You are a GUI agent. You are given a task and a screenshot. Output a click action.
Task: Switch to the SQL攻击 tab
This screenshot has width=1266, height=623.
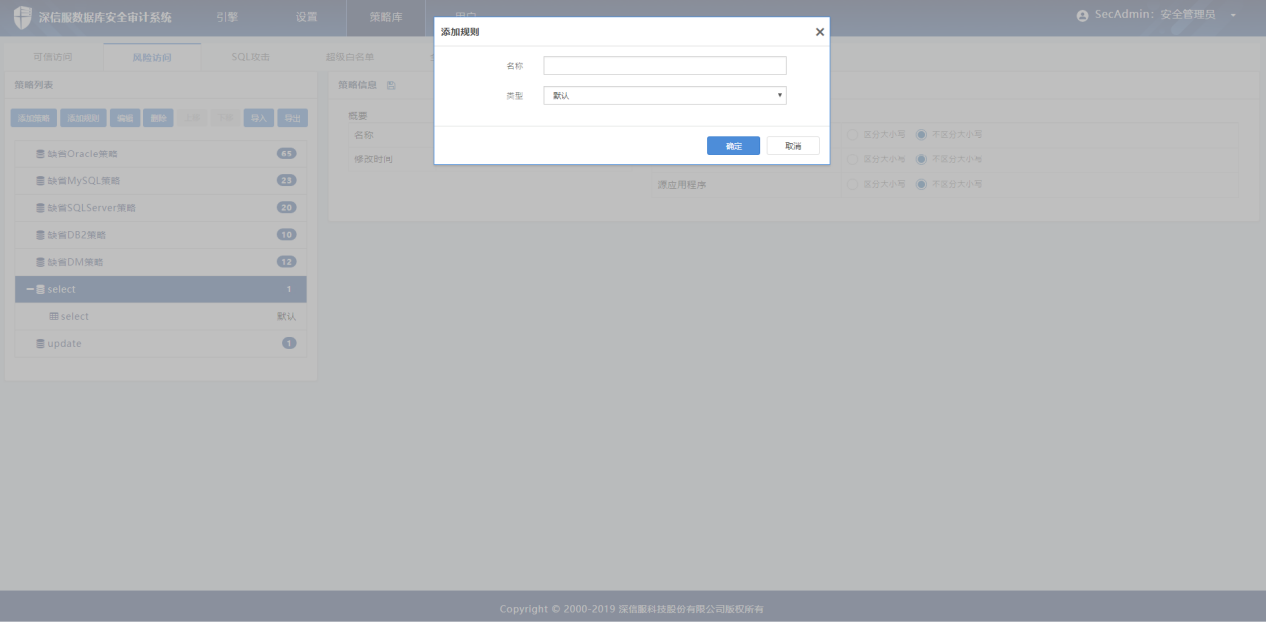pyautogui.click(x=251, y=57)
